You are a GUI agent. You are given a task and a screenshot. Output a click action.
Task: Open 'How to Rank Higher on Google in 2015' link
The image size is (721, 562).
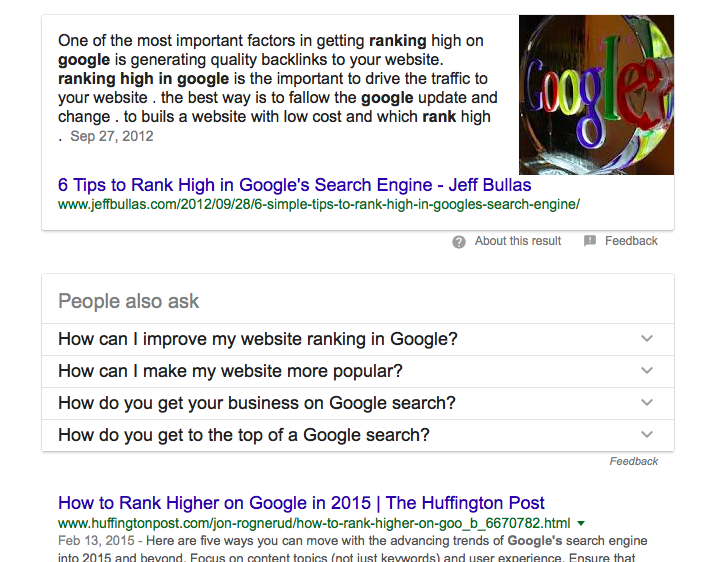301,503
